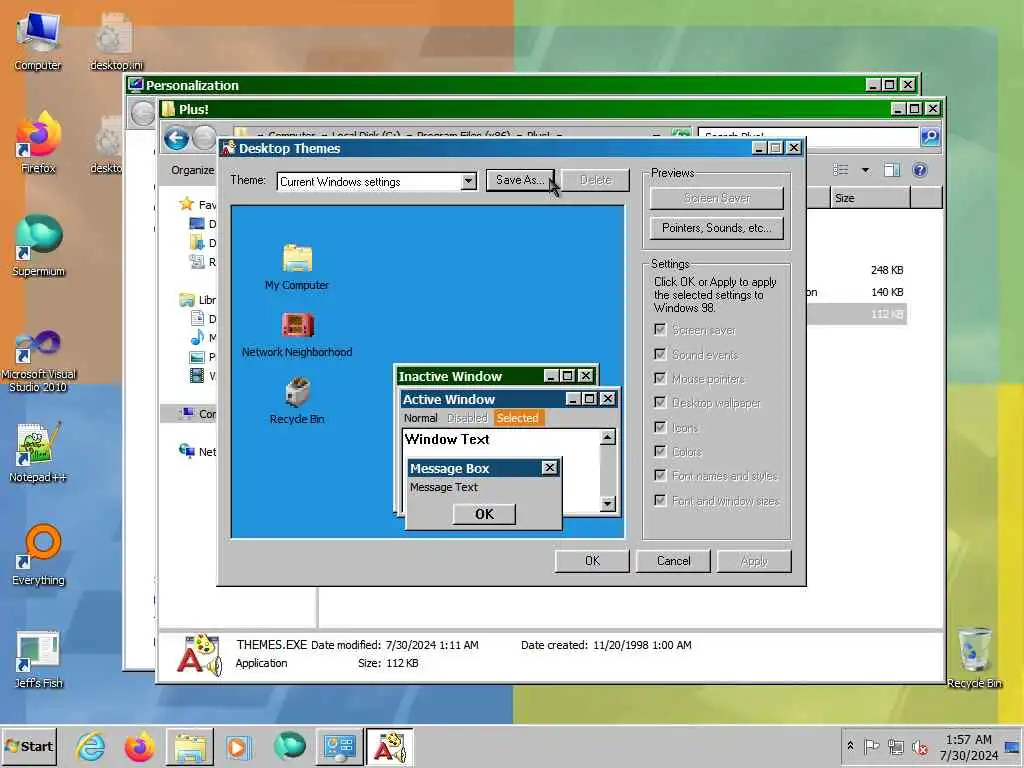Open the Jeff's Fish desktop shortcut

38,658
